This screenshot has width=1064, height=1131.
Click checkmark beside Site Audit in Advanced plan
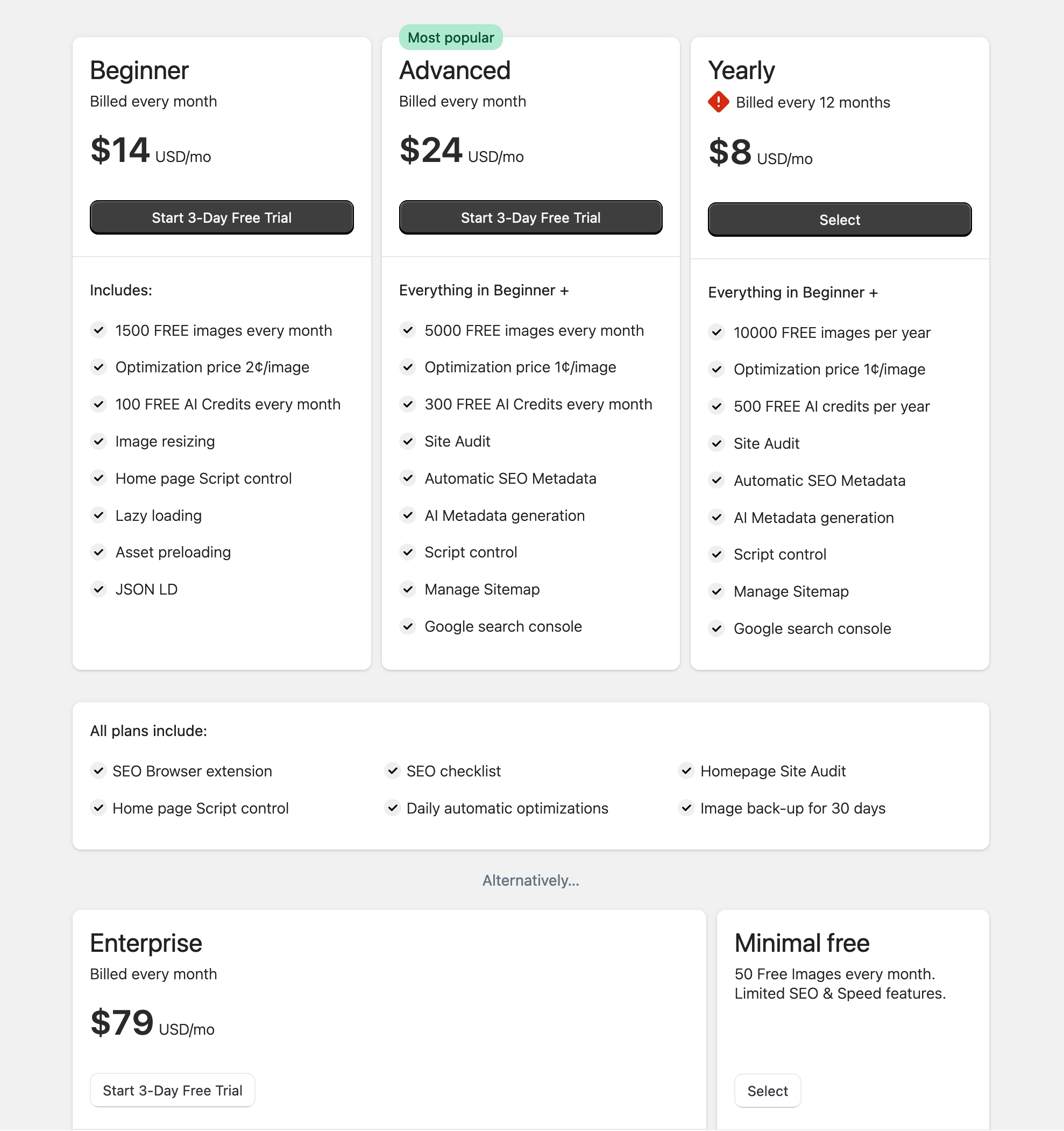[408, 441]
